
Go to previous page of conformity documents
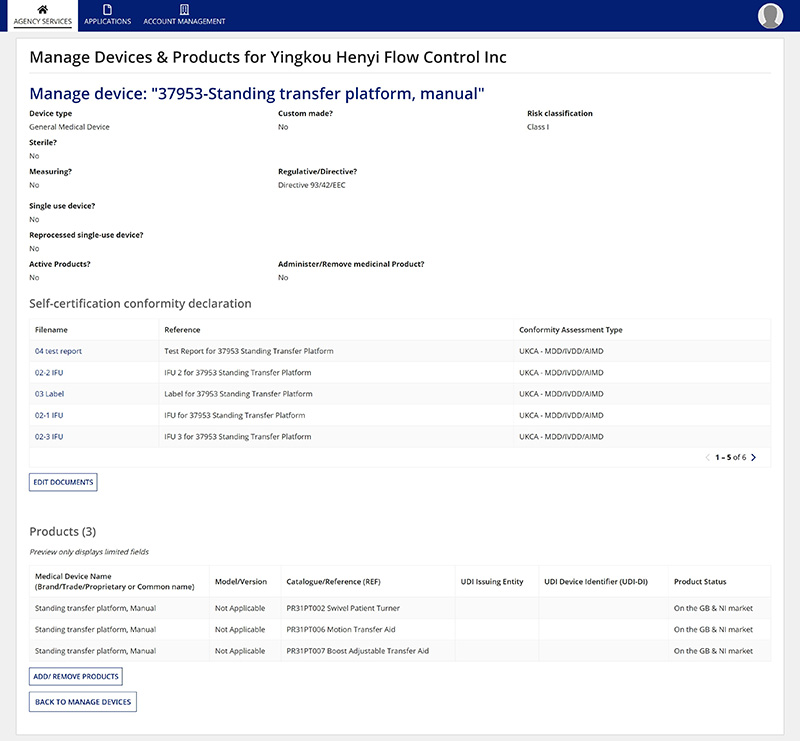[708, 457]
